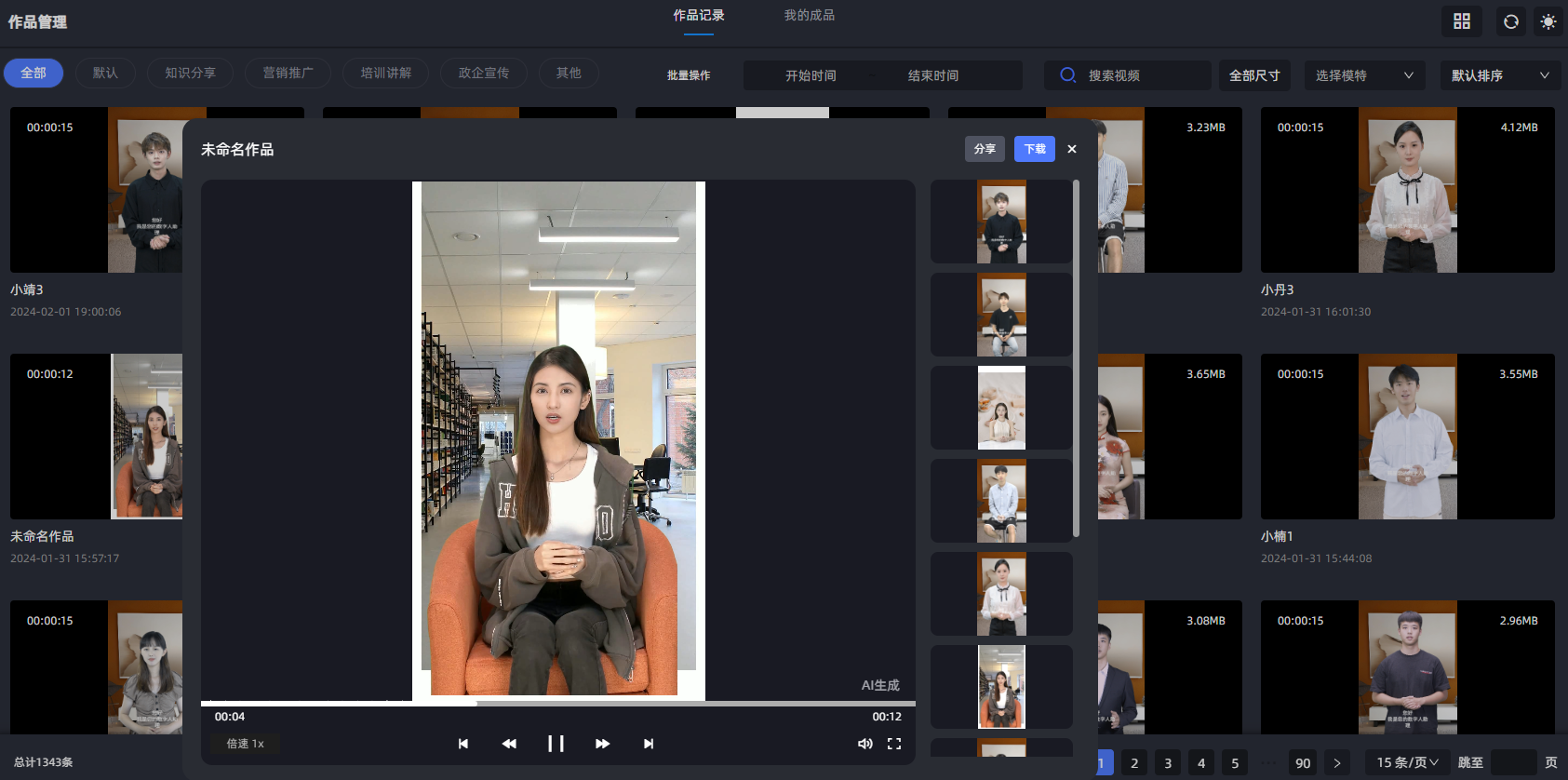Toggle light/dark theme sun icon
The image size is (1568, 780).
(x=1548, y=21)
